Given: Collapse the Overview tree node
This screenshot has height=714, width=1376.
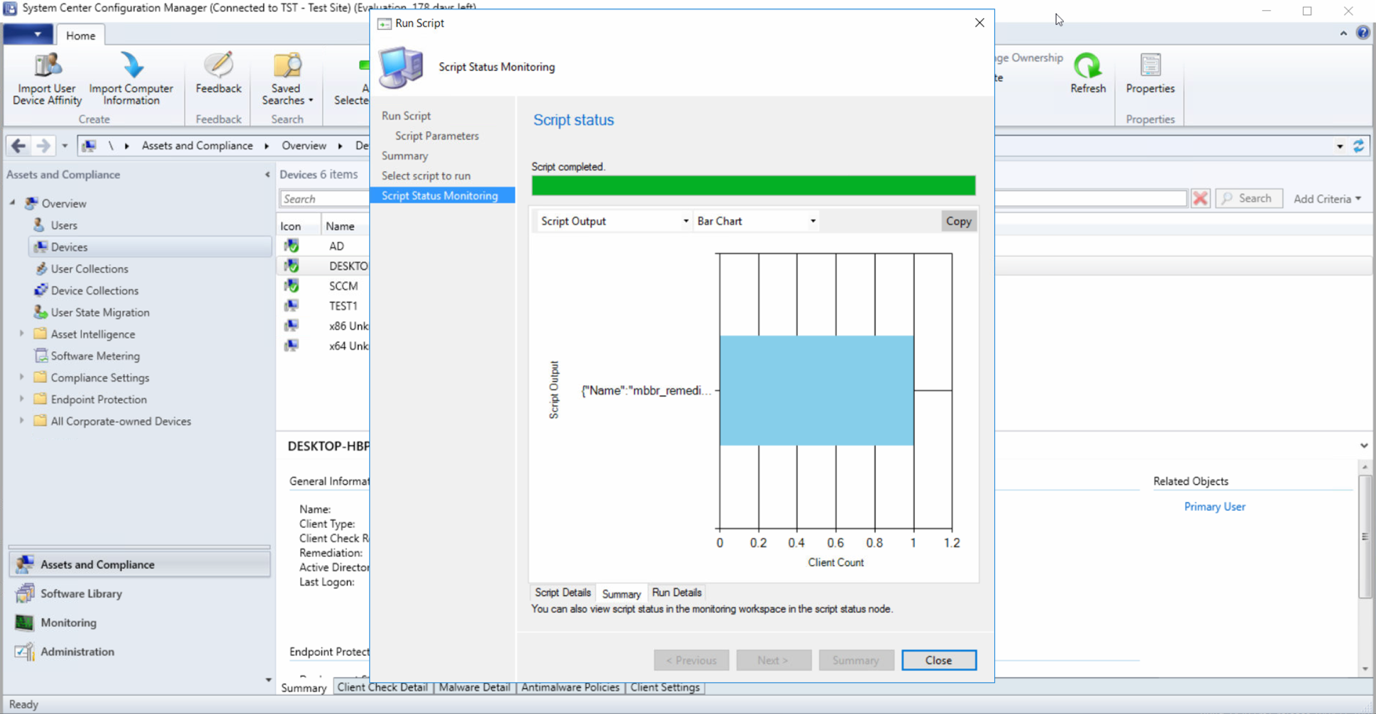Looking at the screenshot, I should point(13,204).
